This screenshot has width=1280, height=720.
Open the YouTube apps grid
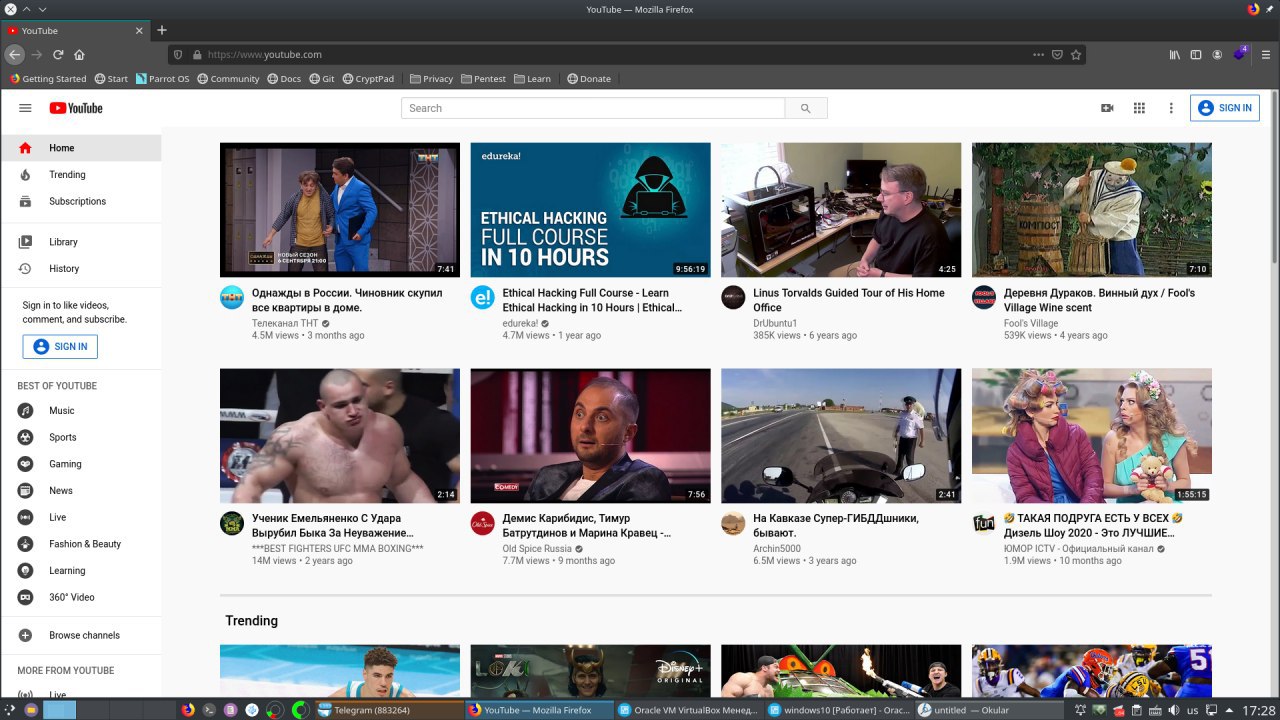coord(1139,108)
